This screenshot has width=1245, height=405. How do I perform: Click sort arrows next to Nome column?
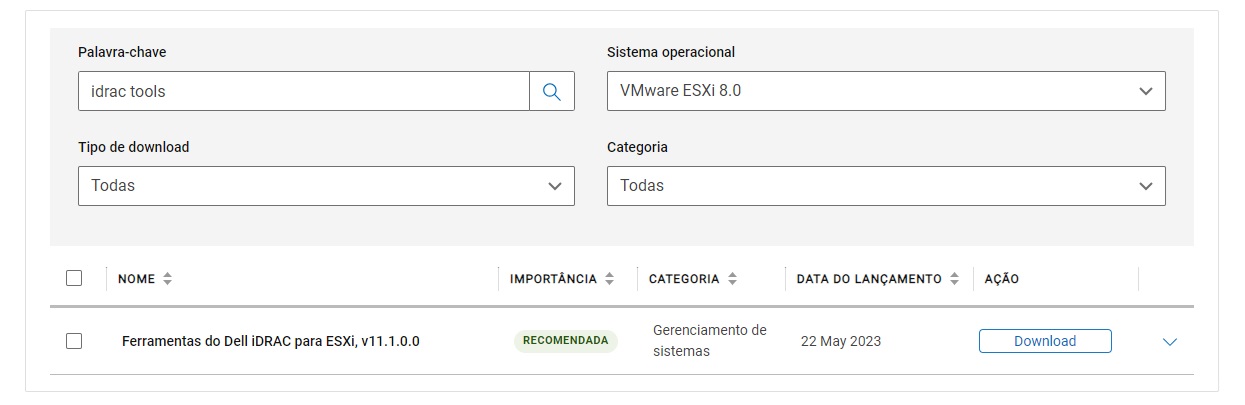tap(167, 279)
